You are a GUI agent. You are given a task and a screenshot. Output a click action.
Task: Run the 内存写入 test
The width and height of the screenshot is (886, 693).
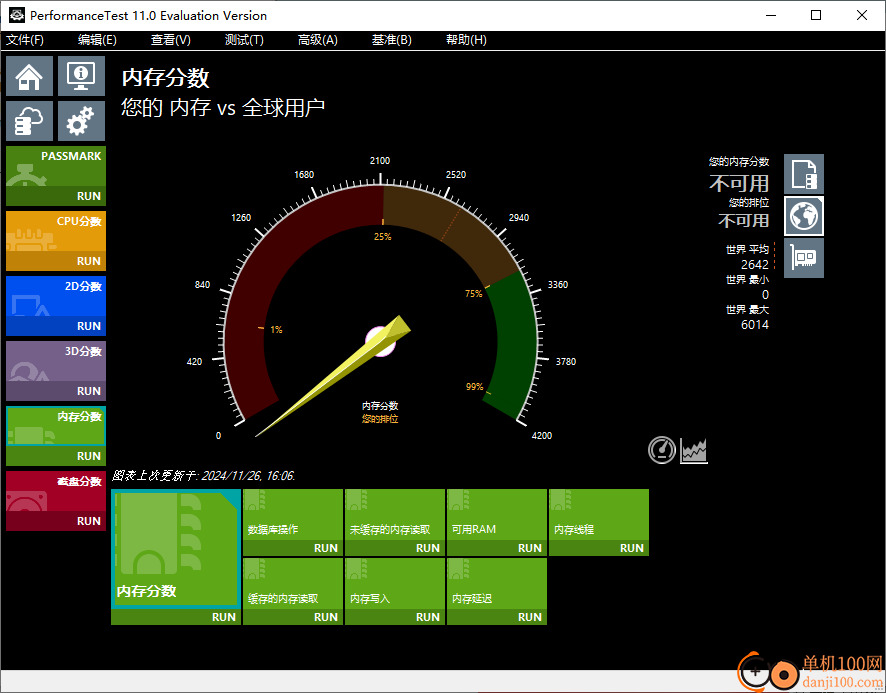[x=395, y=617]
